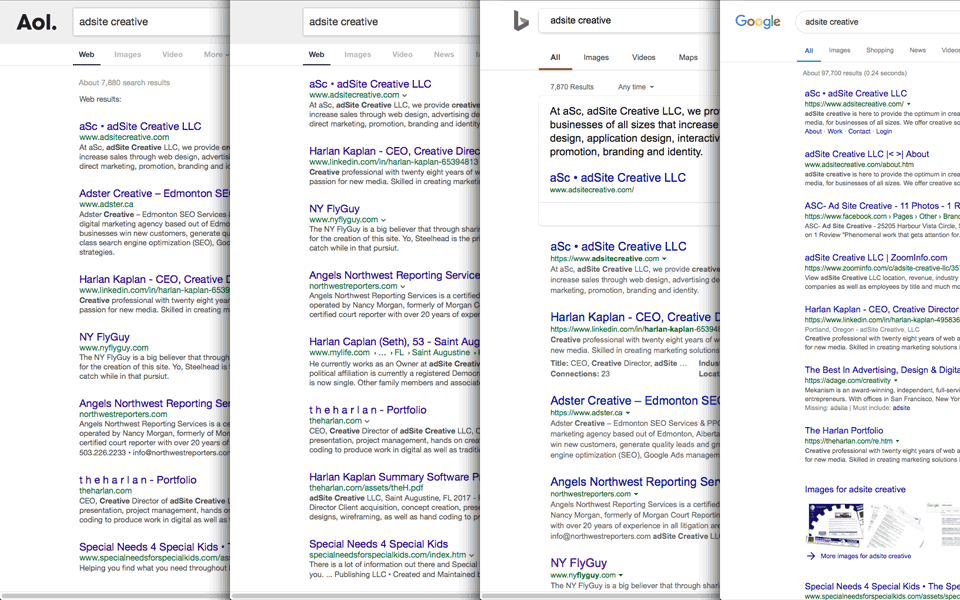Open Google result adSite Creative LLC | ZoomInfo.com

pos(876,258)
